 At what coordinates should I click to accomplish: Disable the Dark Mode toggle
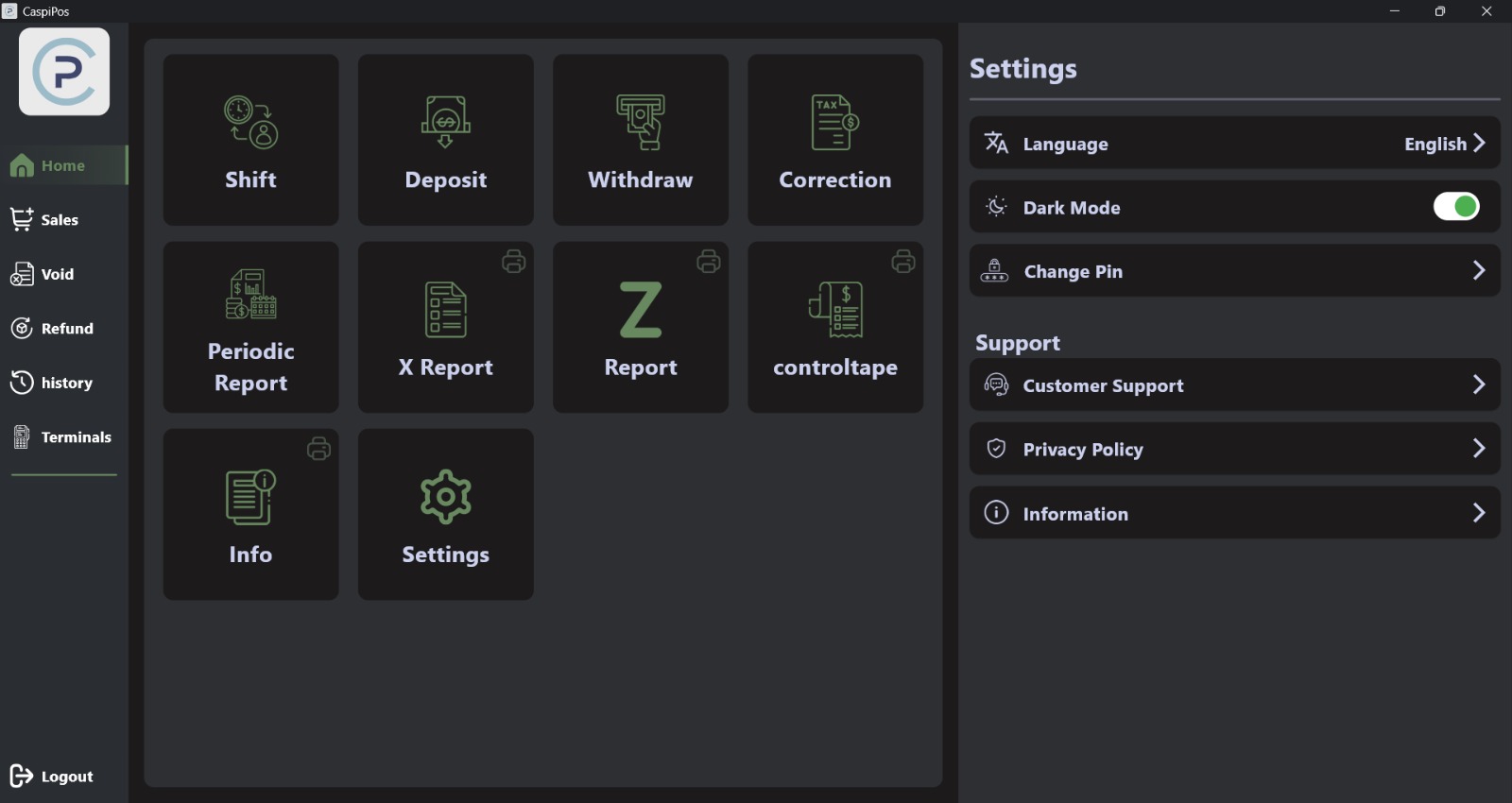1455,207
